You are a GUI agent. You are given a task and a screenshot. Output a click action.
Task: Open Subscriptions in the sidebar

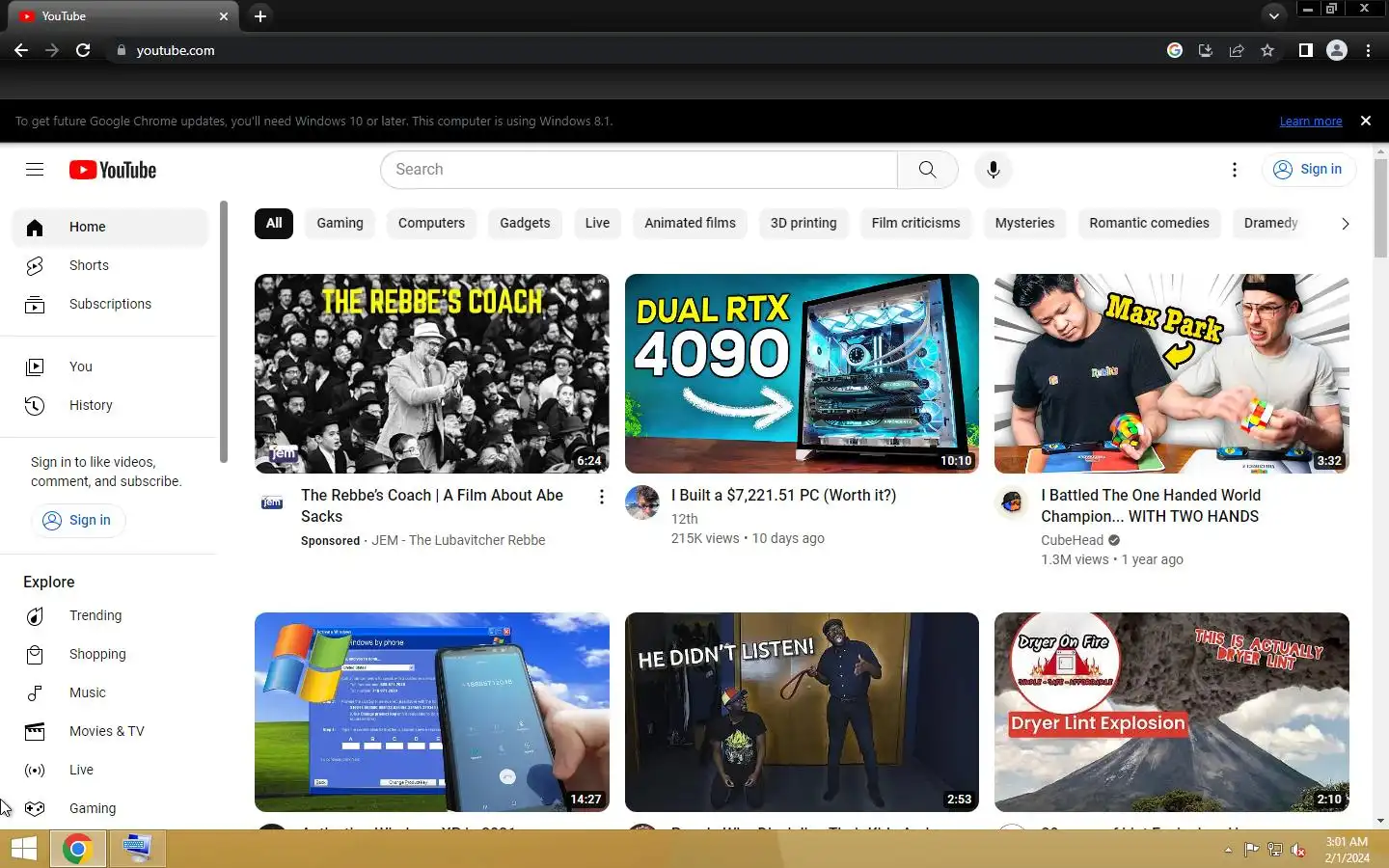pos(110,304)
